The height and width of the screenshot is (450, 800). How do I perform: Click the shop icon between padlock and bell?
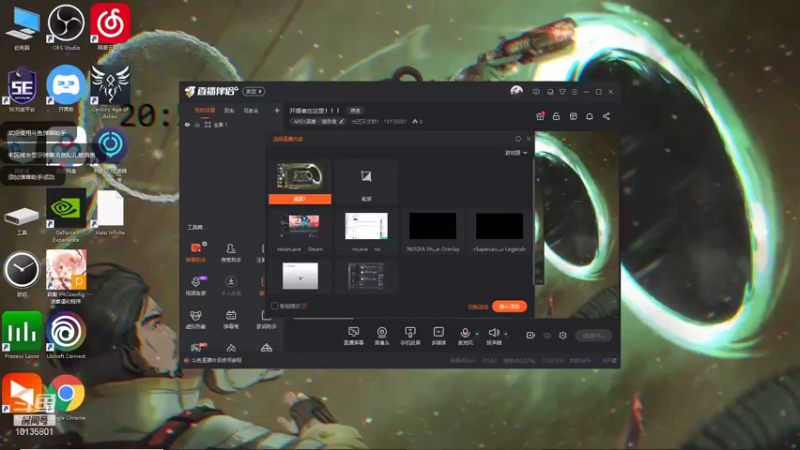pos(573,116)
